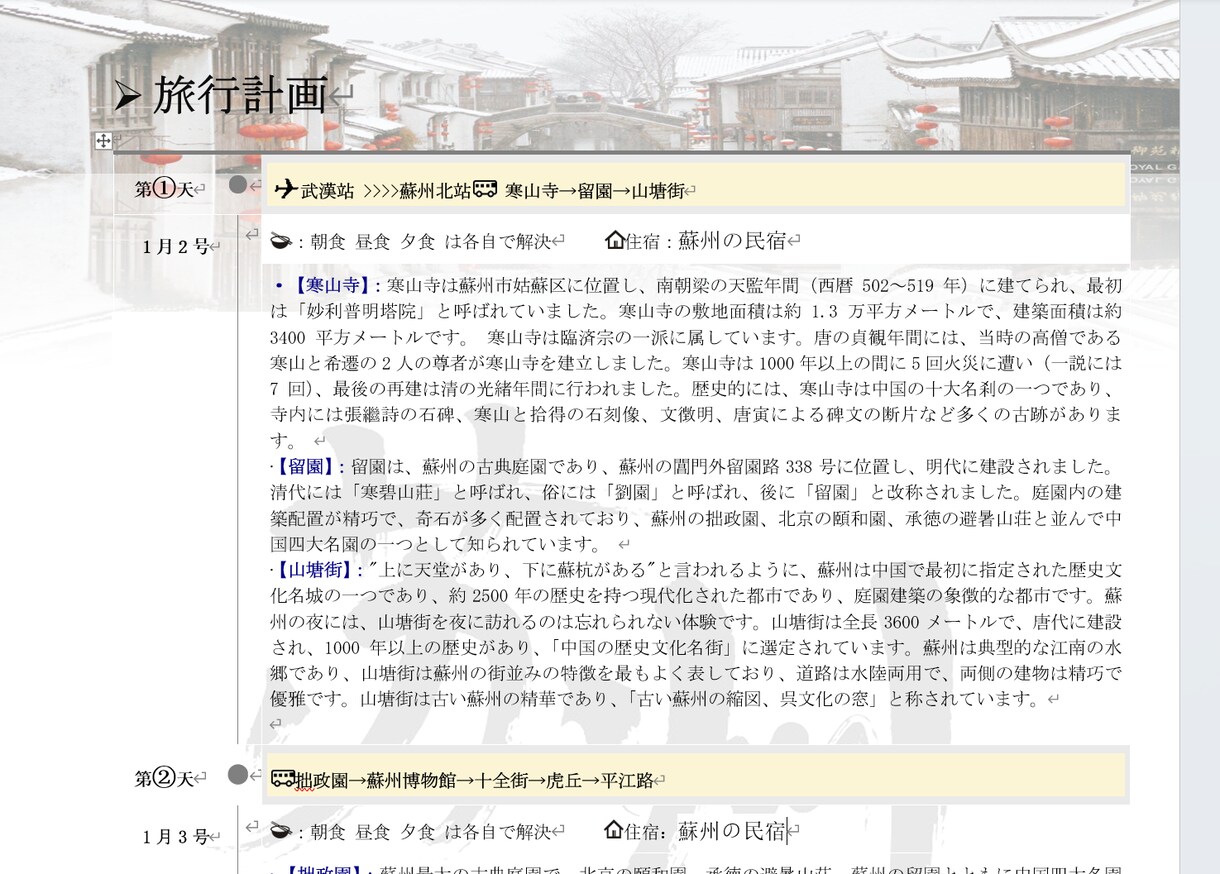Viewport: 1220px width, 874px height.
Task: Select the bus icon after 蘇州北站
Action: pos(485,189)
